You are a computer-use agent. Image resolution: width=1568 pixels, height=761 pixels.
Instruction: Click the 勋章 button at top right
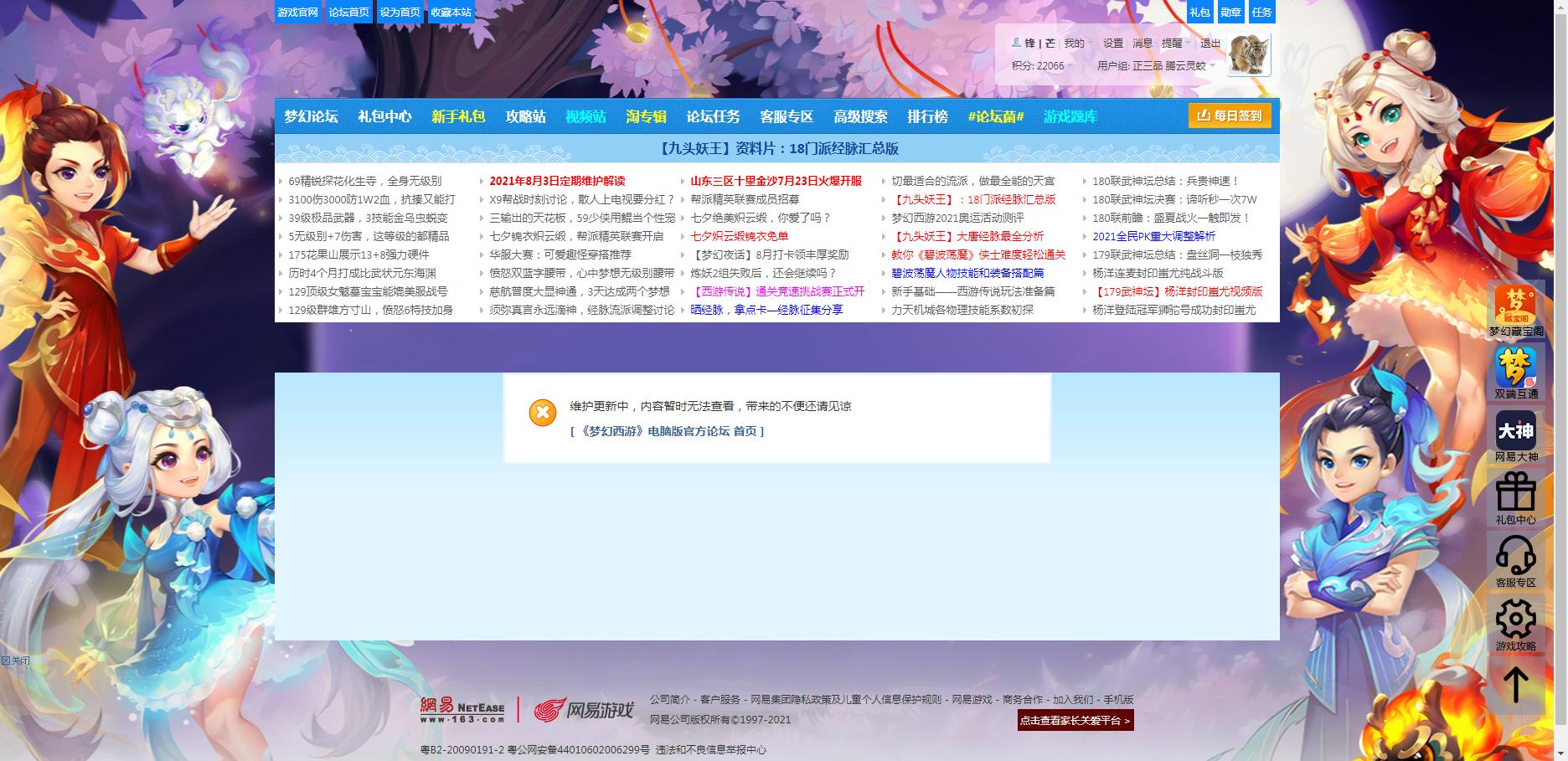coord(1230,12)
